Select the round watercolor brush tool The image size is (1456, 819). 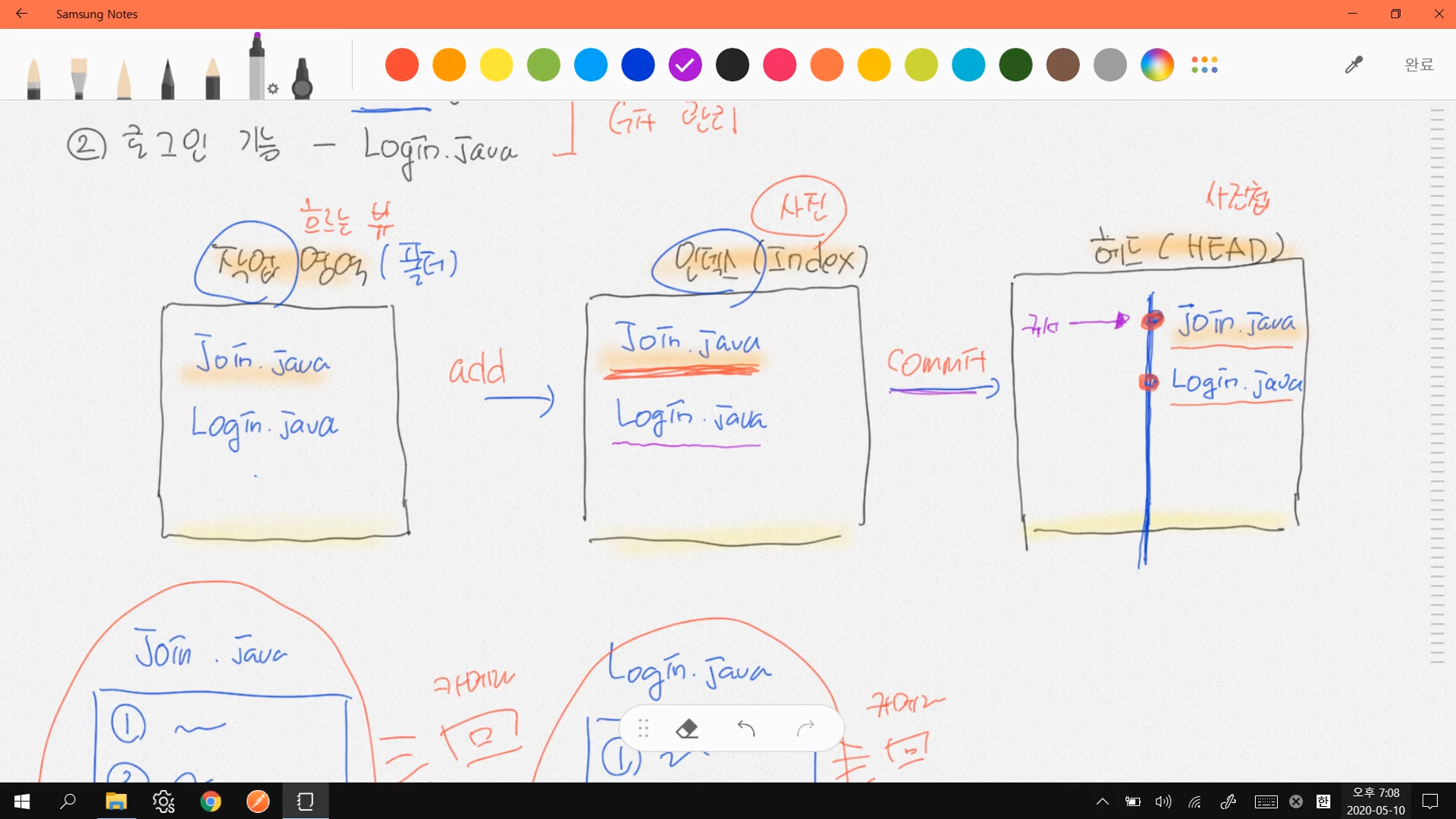33,77
